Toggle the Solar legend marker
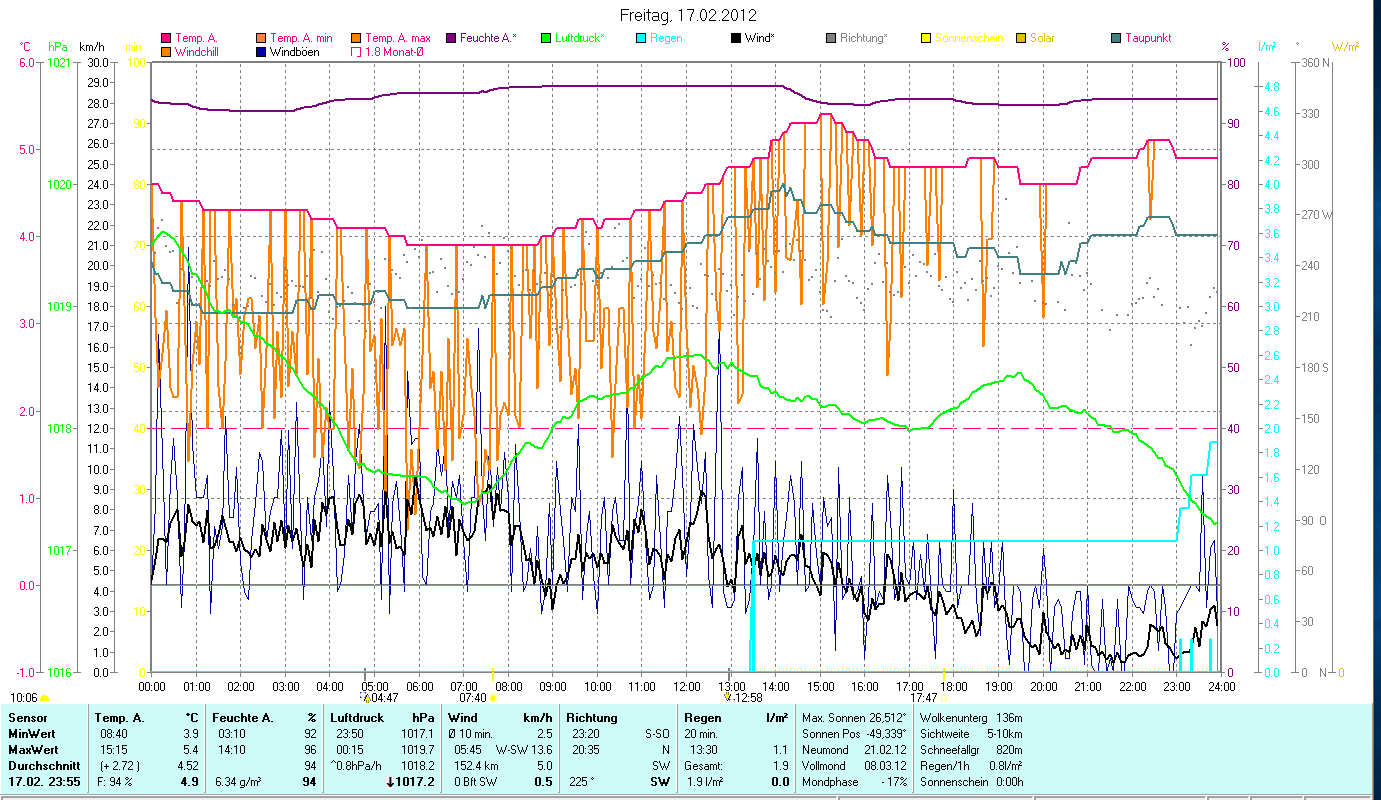Viewport: 1381px width, 800px height. click(1021, 38)
